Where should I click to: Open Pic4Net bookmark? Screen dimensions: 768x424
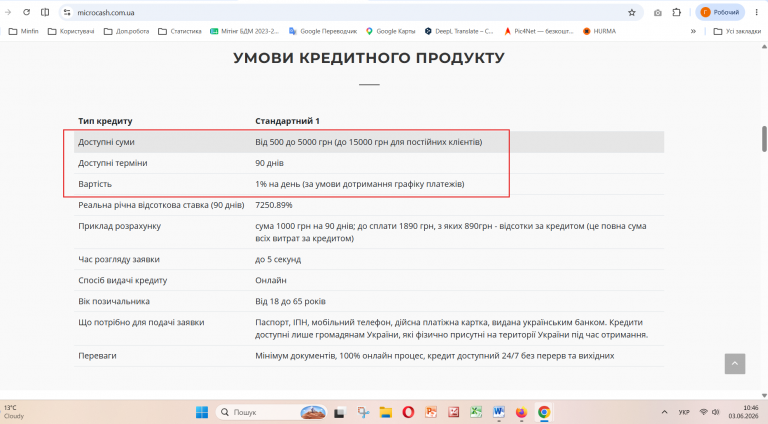(x=538, y=31)
